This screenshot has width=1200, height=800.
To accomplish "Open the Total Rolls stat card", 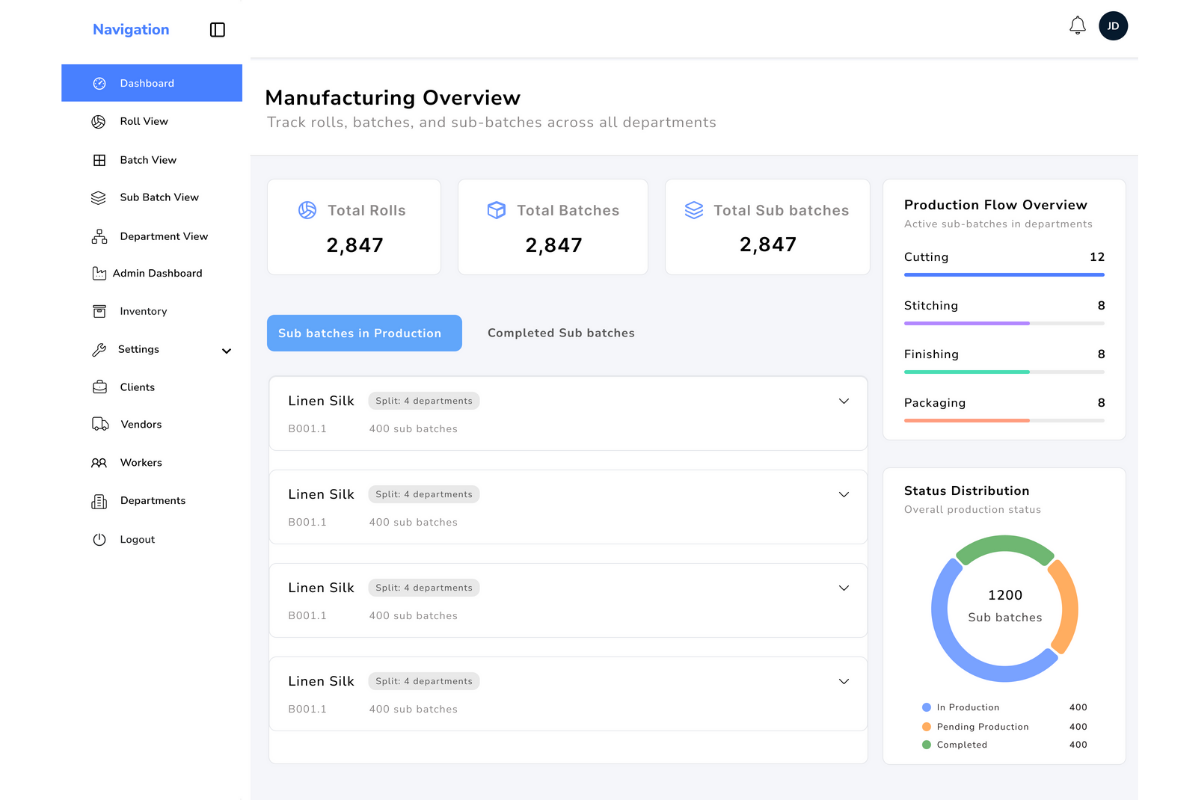I will [354, 227].
